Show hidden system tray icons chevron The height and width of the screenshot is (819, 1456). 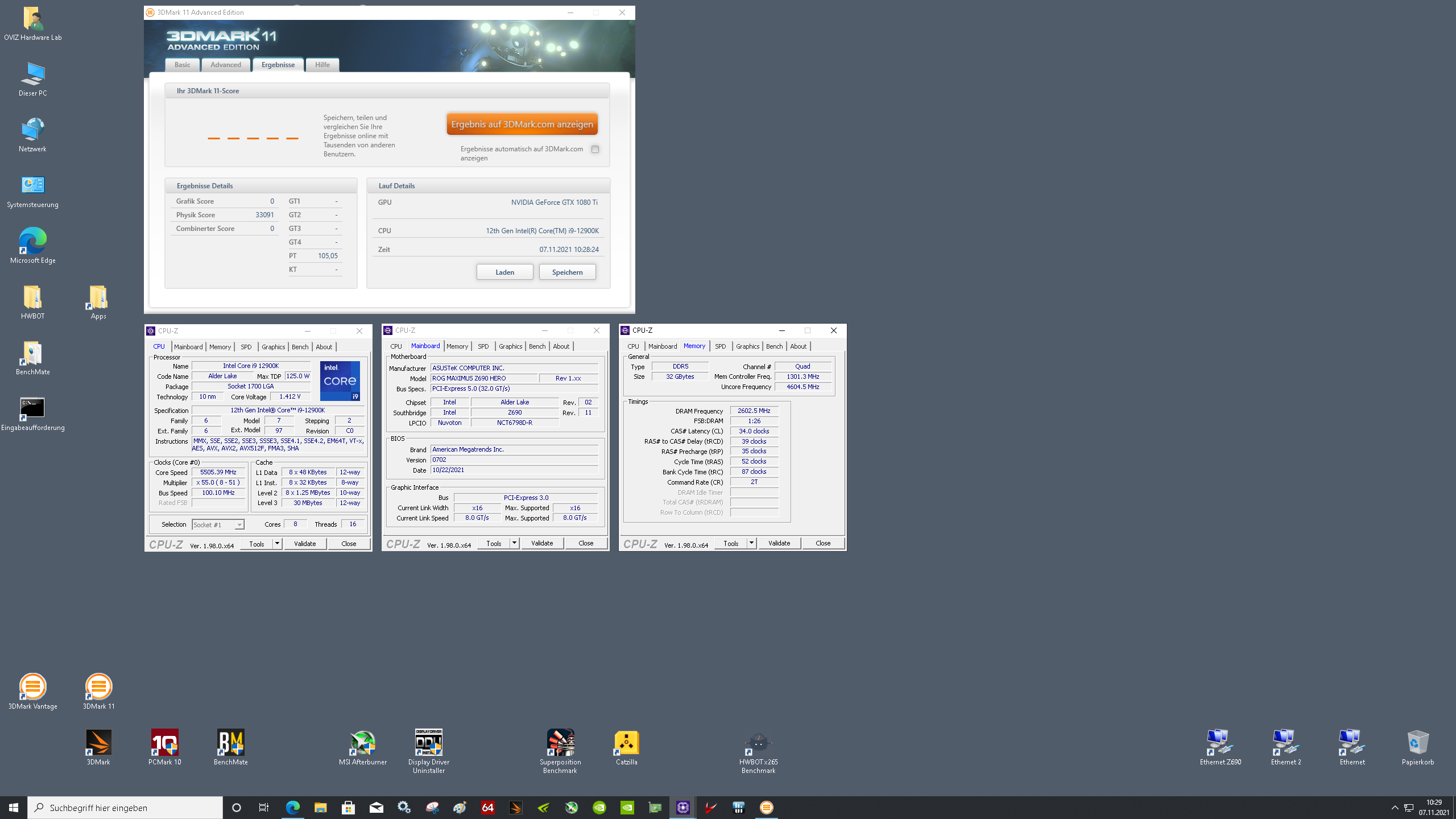(1395, 808)
